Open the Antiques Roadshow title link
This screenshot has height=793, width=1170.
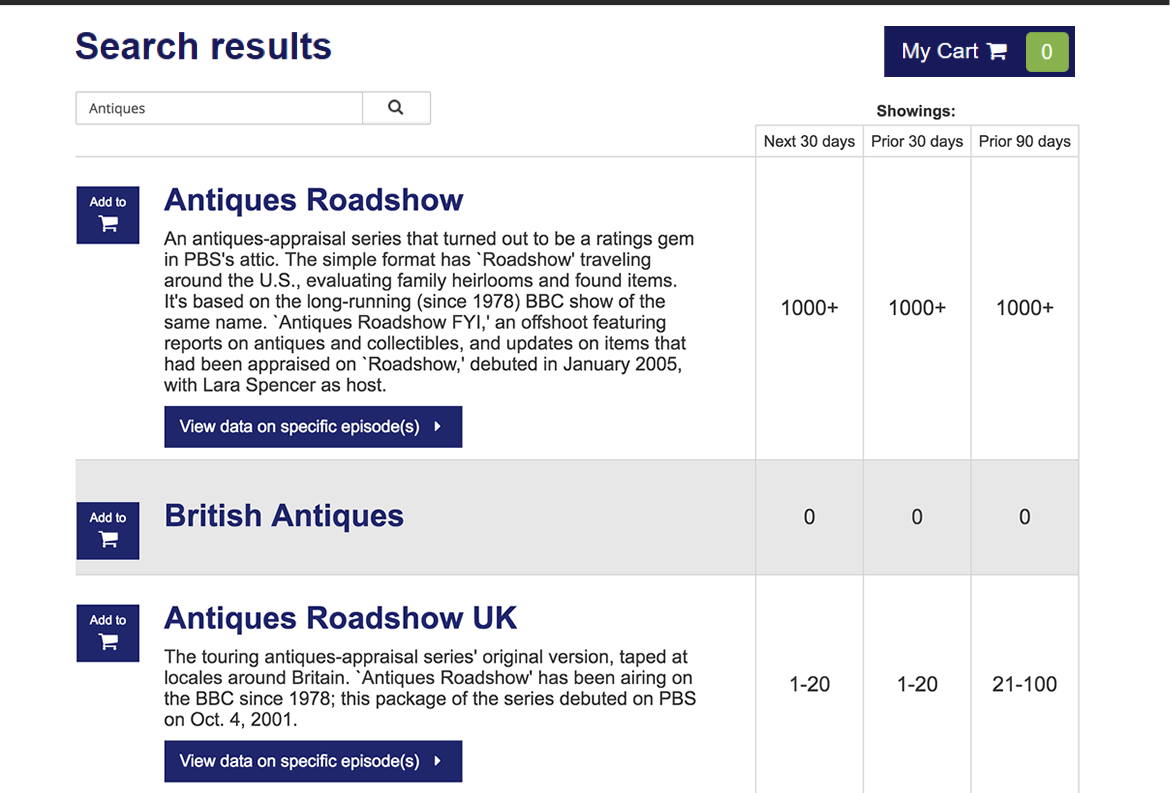click(313, 200)
